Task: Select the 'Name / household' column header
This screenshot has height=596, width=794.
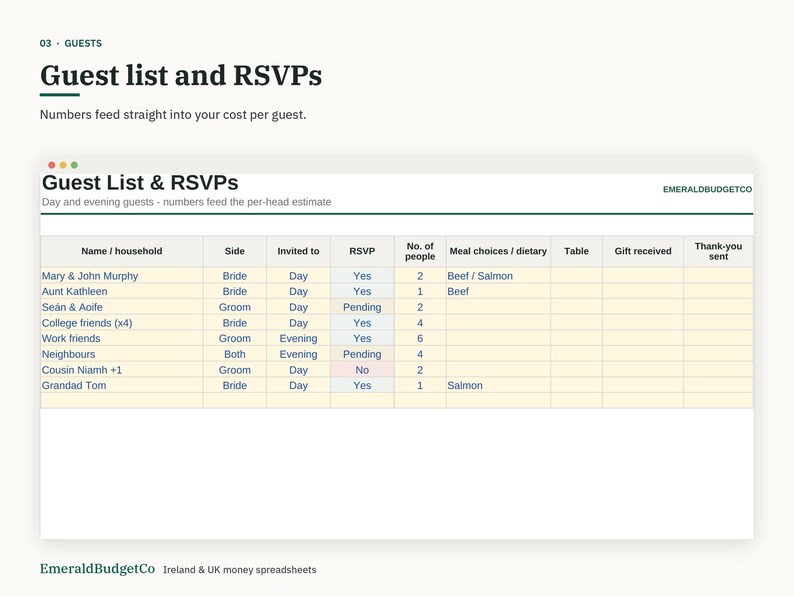Action: pyautogui.click(x=122, y=251)
